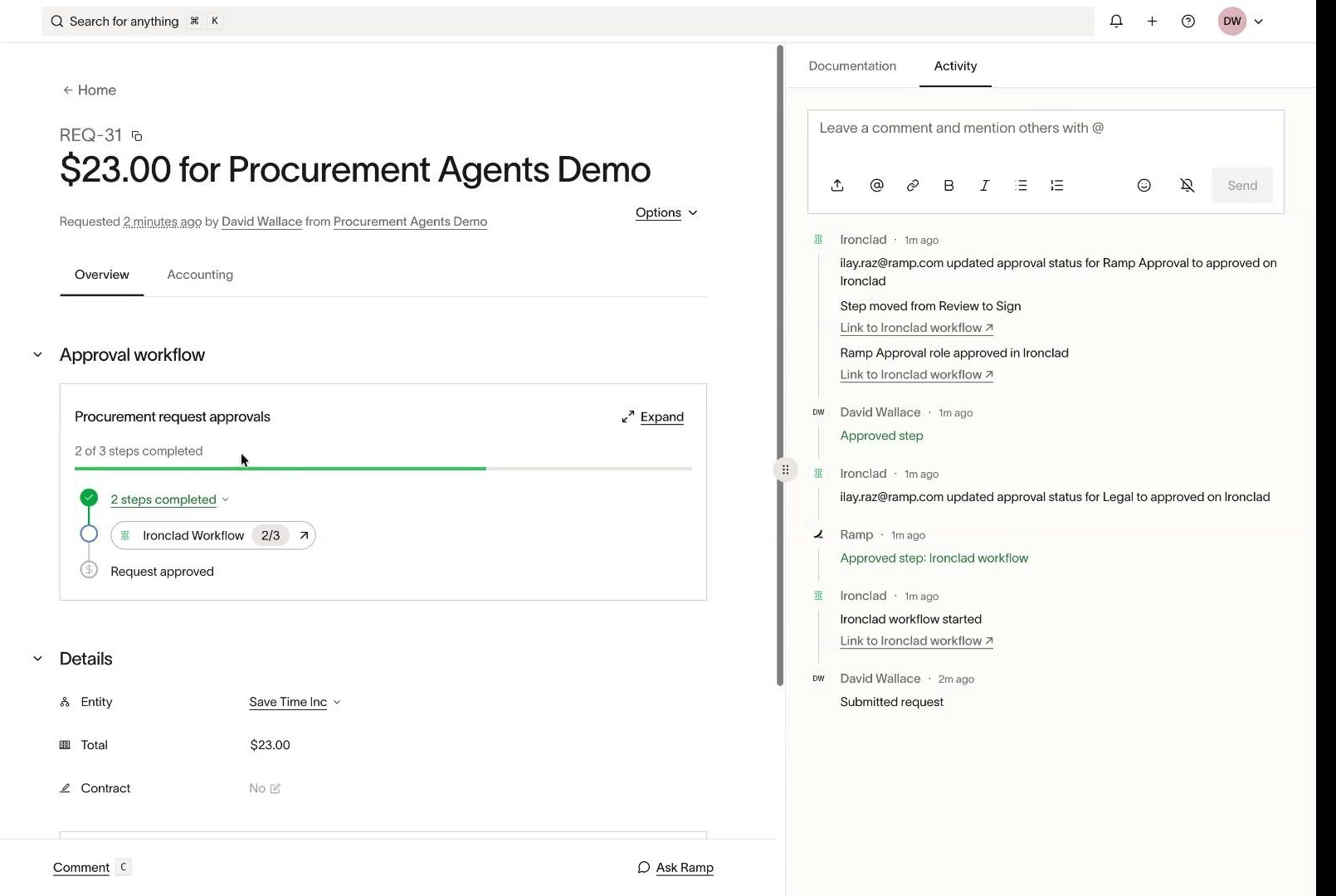Click the Entity row icon

[65, 702]
